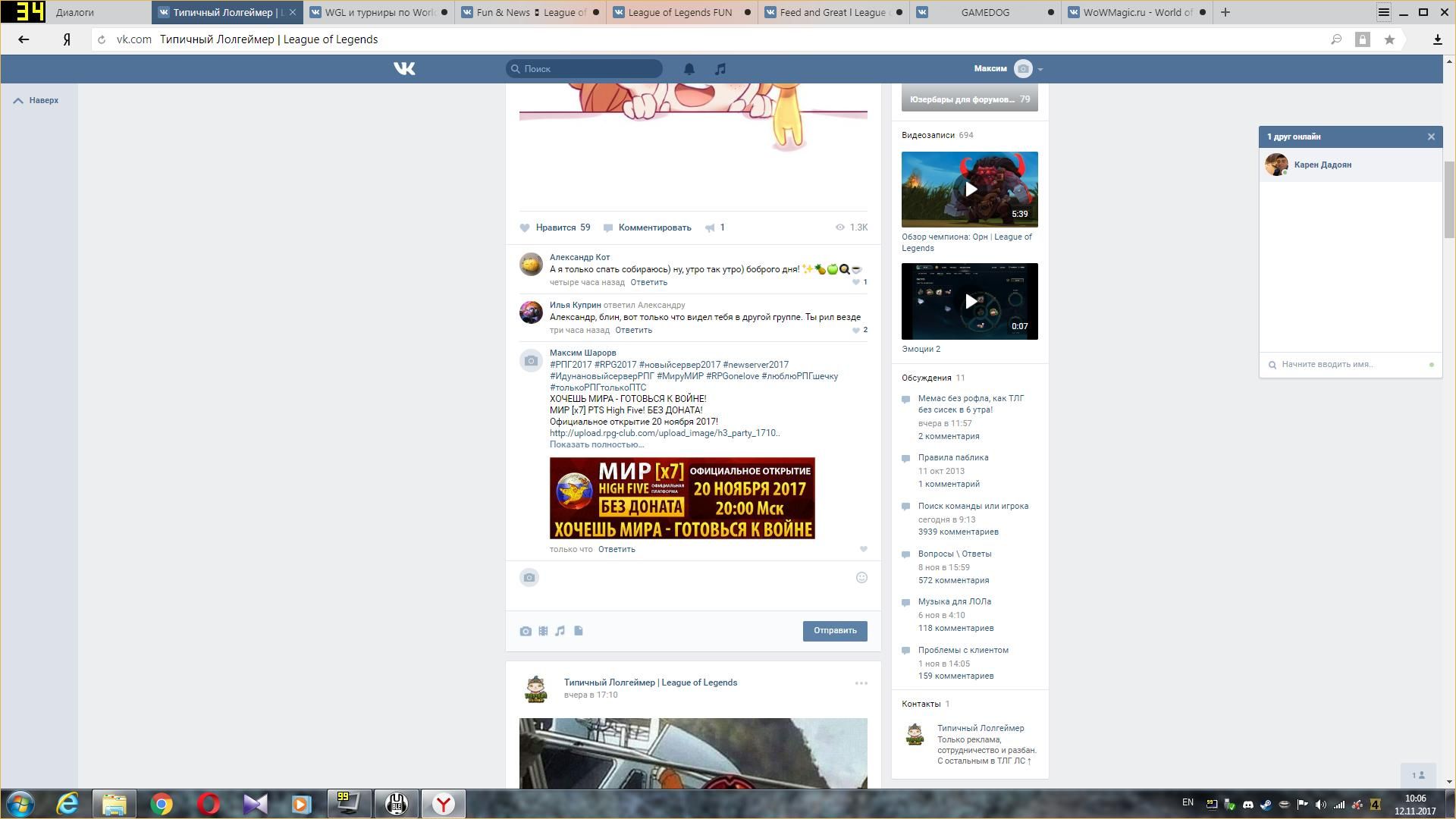The width and height of the screenshot is (1456, 819).
Task: Switch to the Диалоги browser tab
Action: pyautogui.click(x=75, y=12)
